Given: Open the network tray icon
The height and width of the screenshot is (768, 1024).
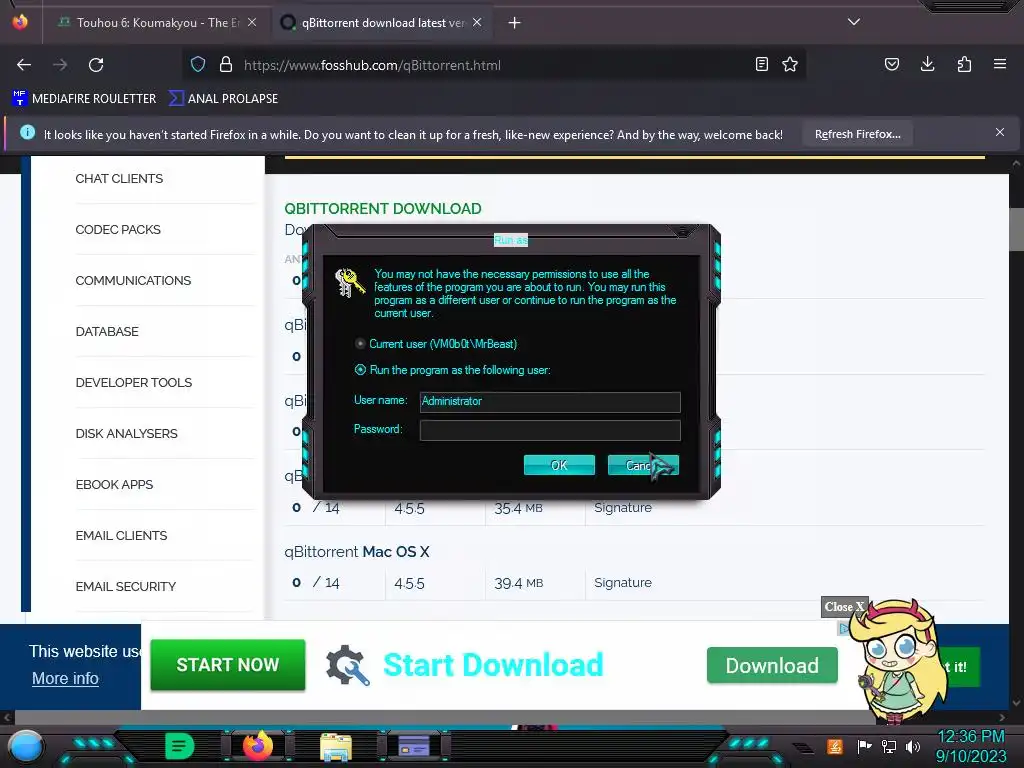Looking at the screenshot, I should (x=889, y=746).
